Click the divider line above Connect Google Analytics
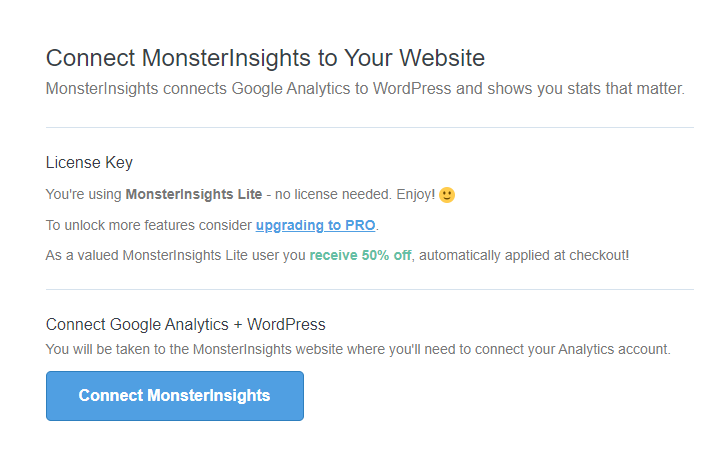This screenshot has width=719, height=458. pyautogui.click(x=370, y=289)
